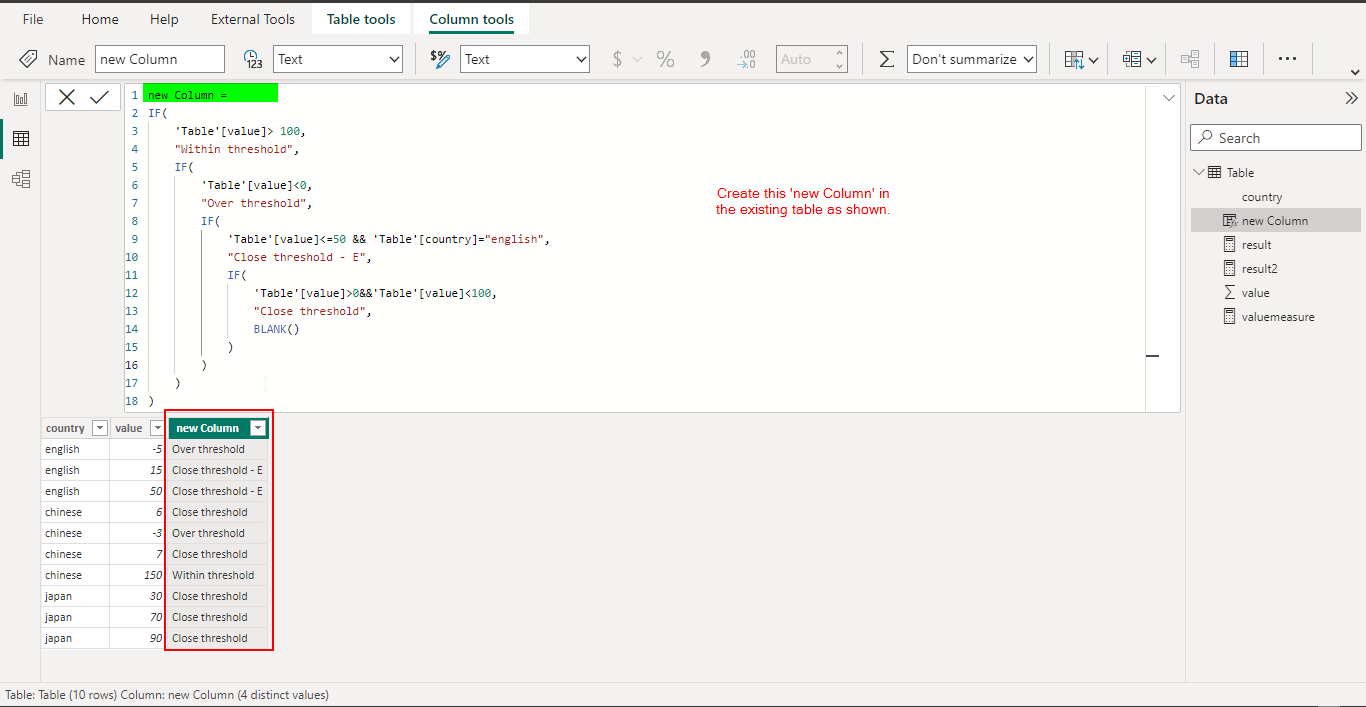The width and height of the screenshot is (1366, 707).
Task: Open the new Column header filter dropdown
Action: [x=258, y=428]
